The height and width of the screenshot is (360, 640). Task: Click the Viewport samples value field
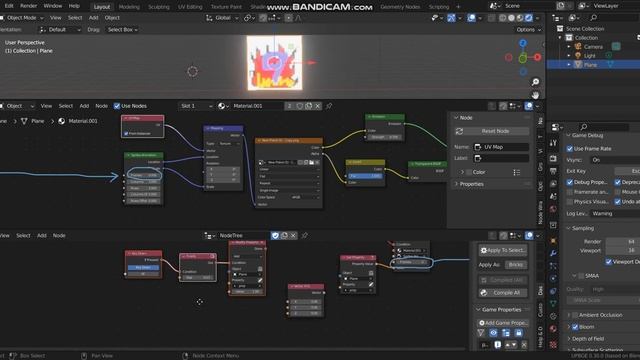623,250
